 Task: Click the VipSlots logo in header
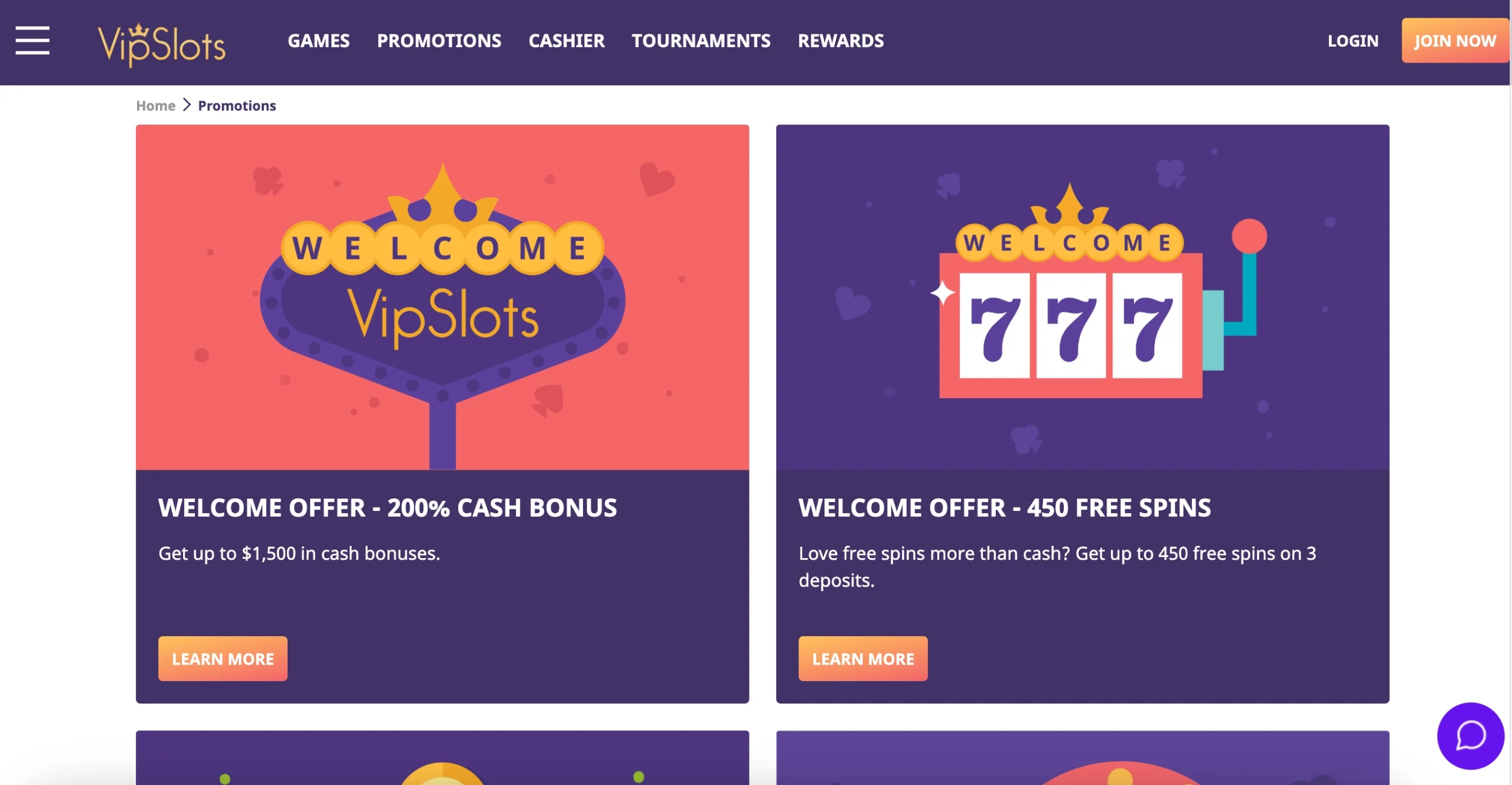(x=161, y=45)
